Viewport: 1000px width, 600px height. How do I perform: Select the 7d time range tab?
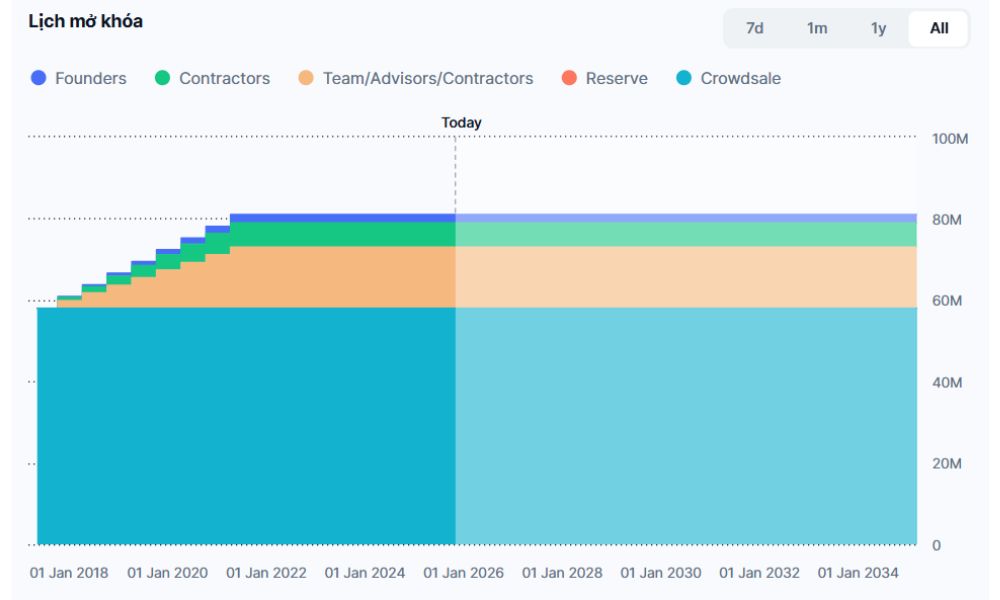click(x=755, y=29)
